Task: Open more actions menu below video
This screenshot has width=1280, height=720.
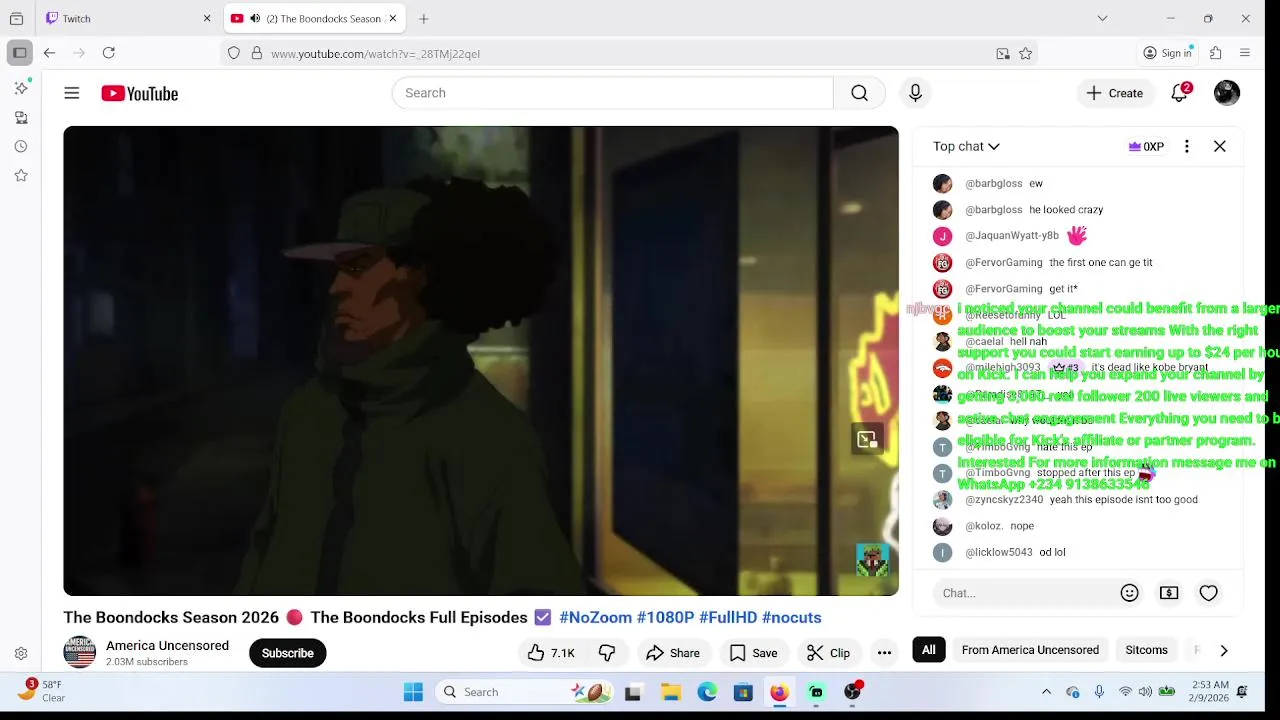Action: [x=884, y=653]
